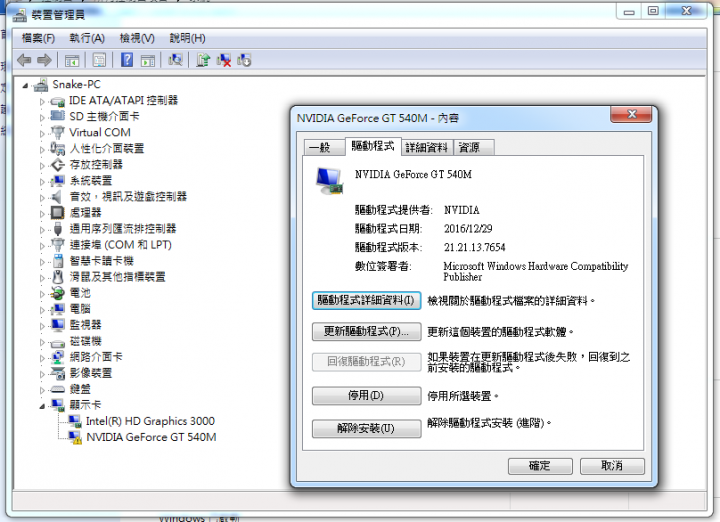Expand the SD 主機介面卡 node
The width and height of the screenshot is (720, 522).
42,118
